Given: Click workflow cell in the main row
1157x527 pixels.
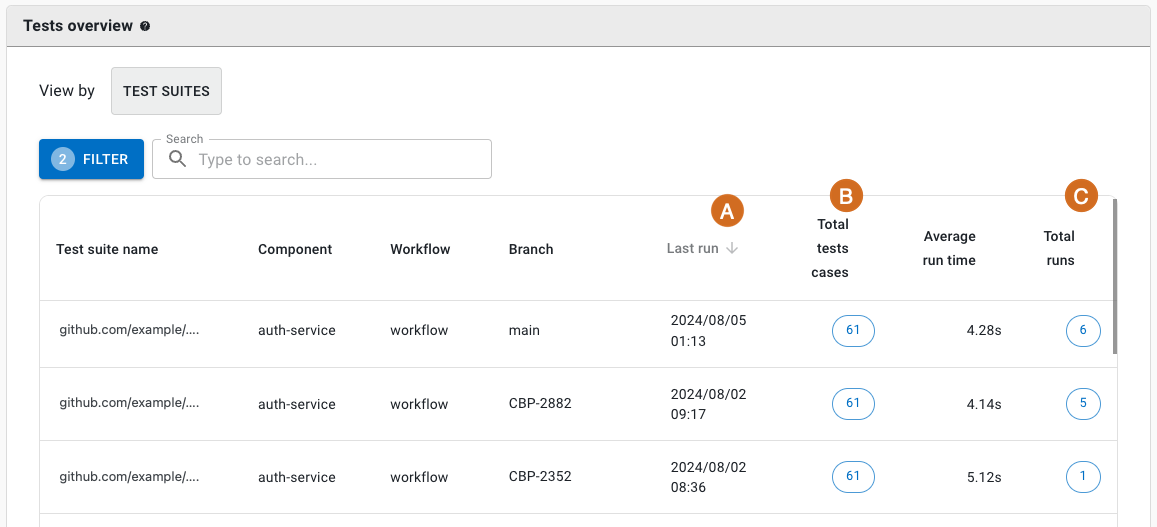Looking at the screenshot, I should (419, 331).
